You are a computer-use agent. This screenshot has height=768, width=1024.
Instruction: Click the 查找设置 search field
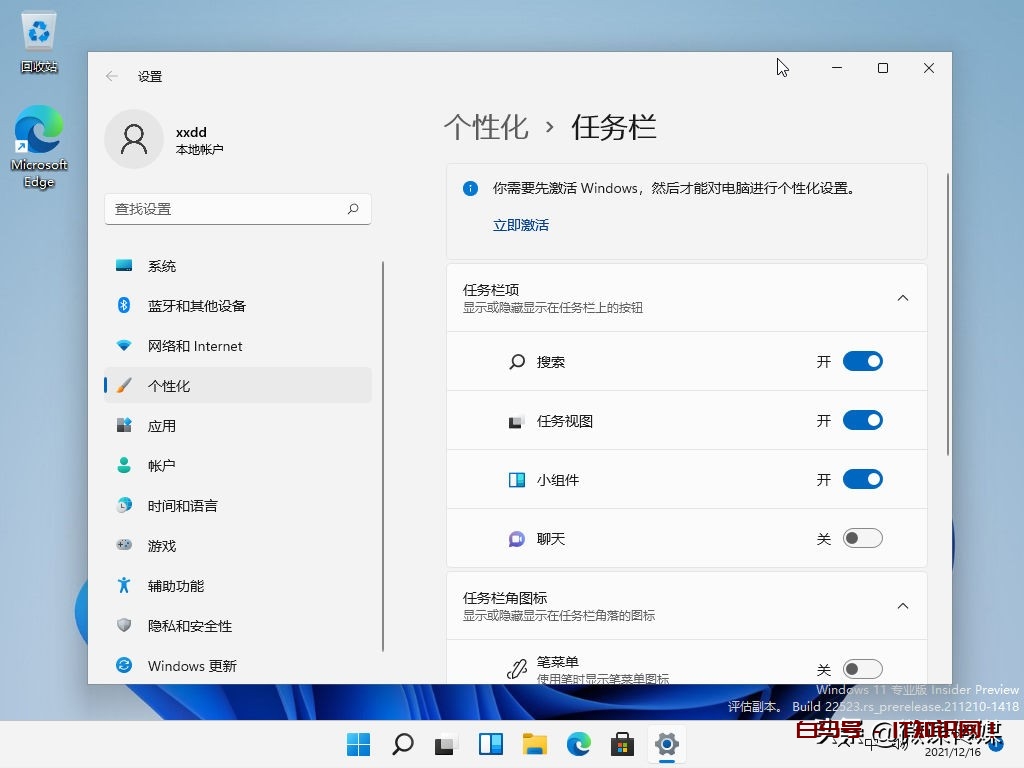pos(225,209)
